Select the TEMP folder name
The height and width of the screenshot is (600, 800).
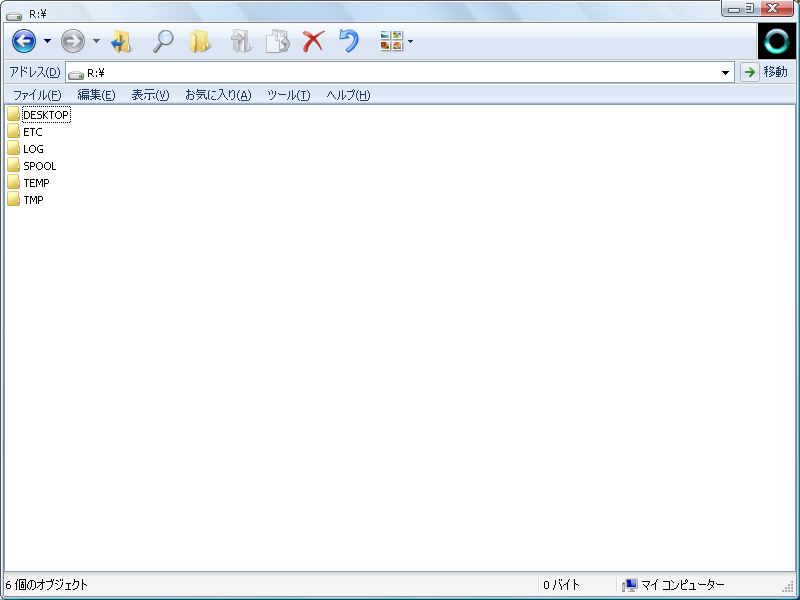[x=36, y=183]
